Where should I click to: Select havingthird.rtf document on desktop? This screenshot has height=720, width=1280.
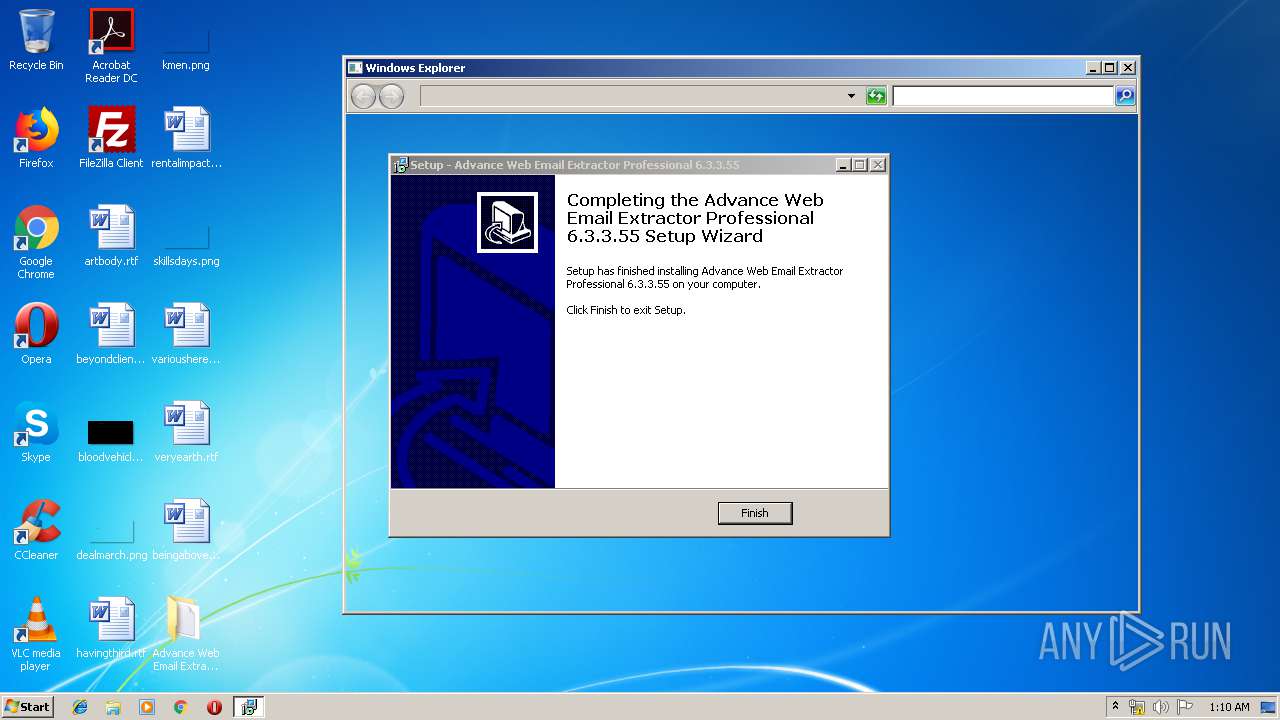[x=111, y=628]
